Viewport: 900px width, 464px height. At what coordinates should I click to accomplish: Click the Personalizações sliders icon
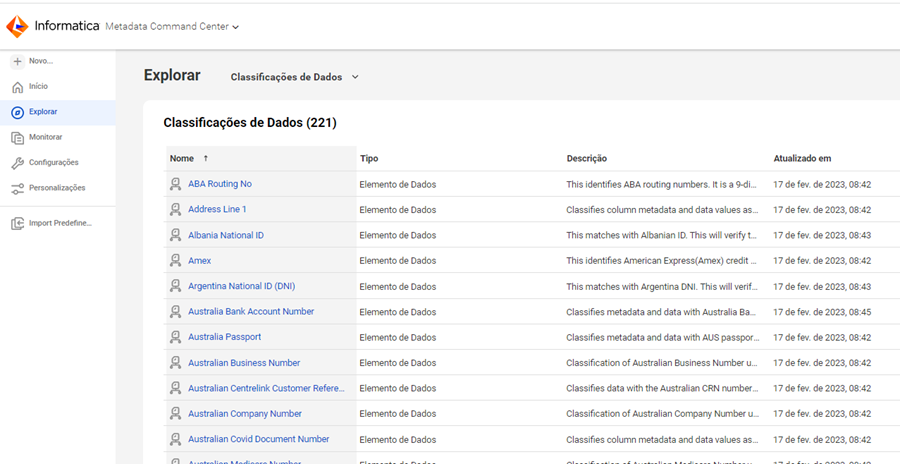[x=18, y=188]
